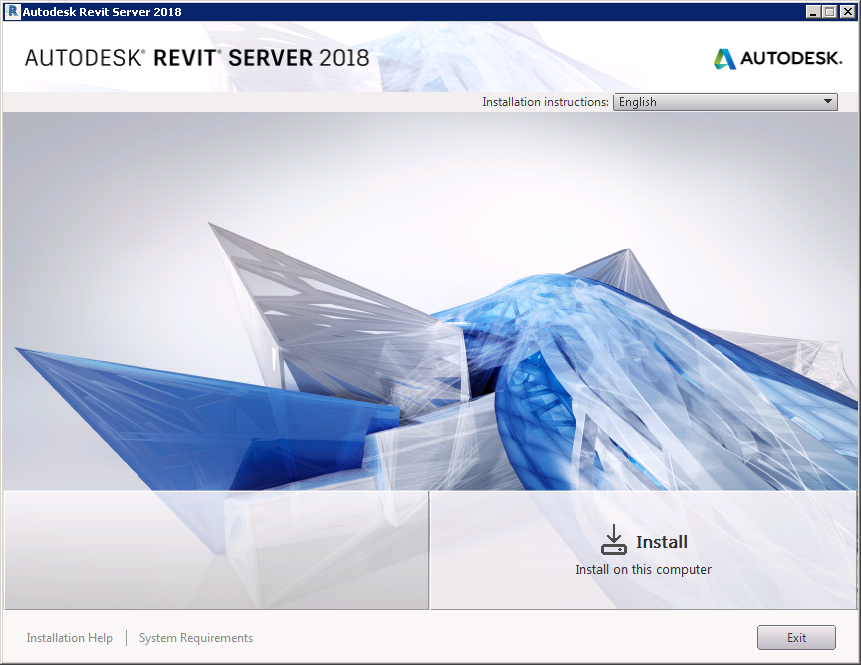Close the installer window

(847, 12)
